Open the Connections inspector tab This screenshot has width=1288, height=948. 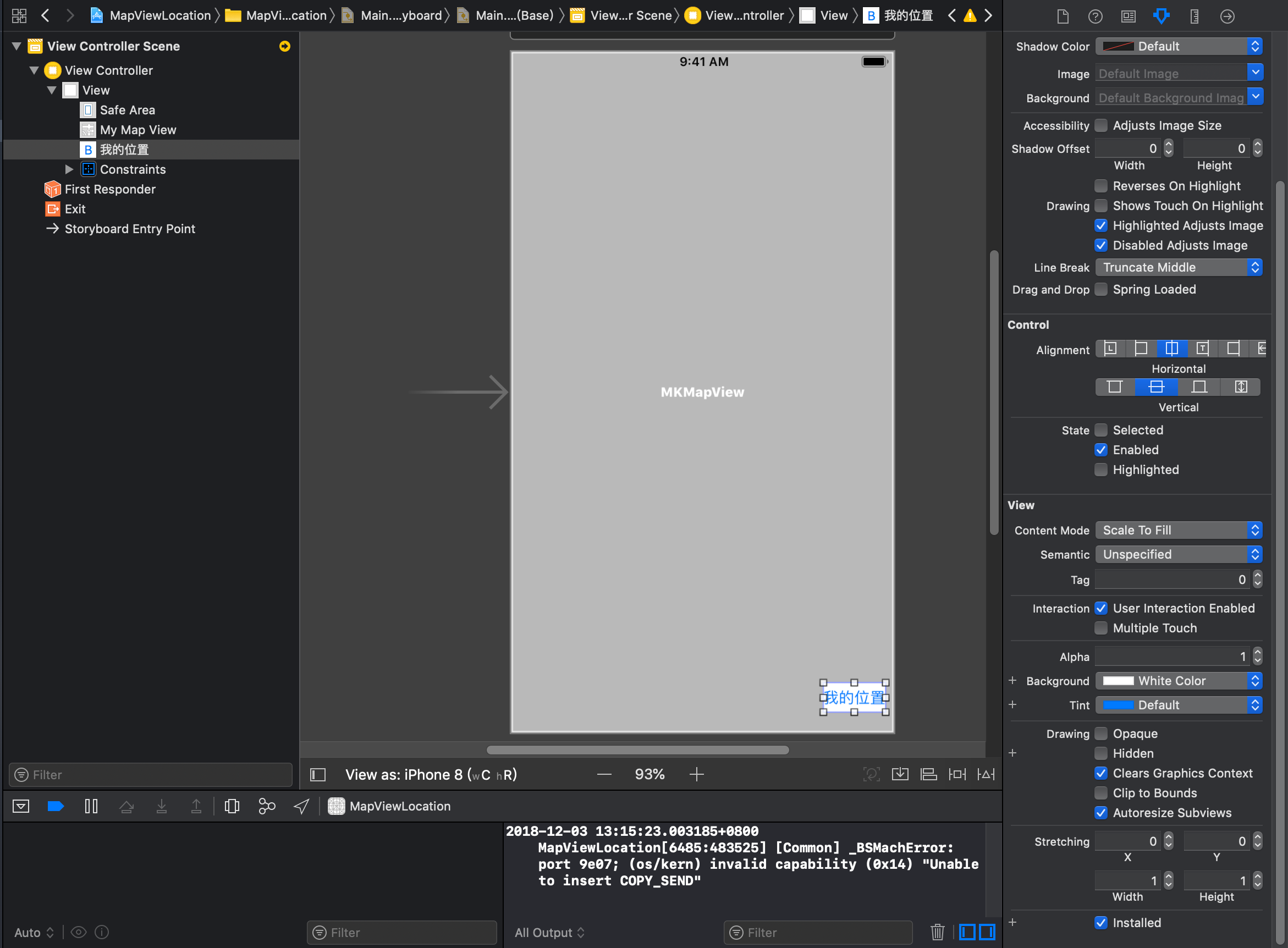point(1227,16)
